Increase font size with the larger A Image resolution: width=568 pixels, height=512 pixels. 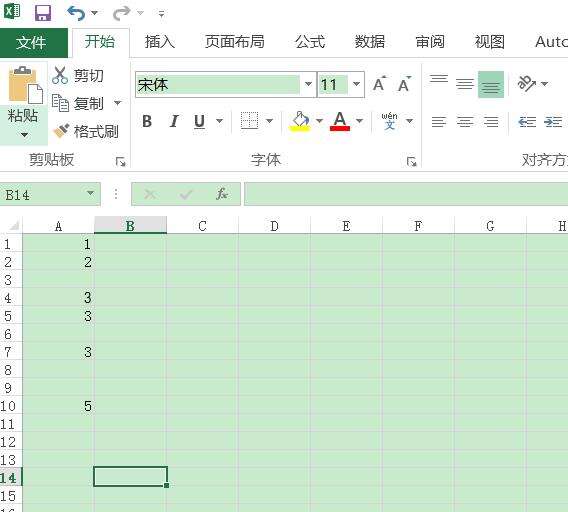pyautogui.click(x=379, y=84)
